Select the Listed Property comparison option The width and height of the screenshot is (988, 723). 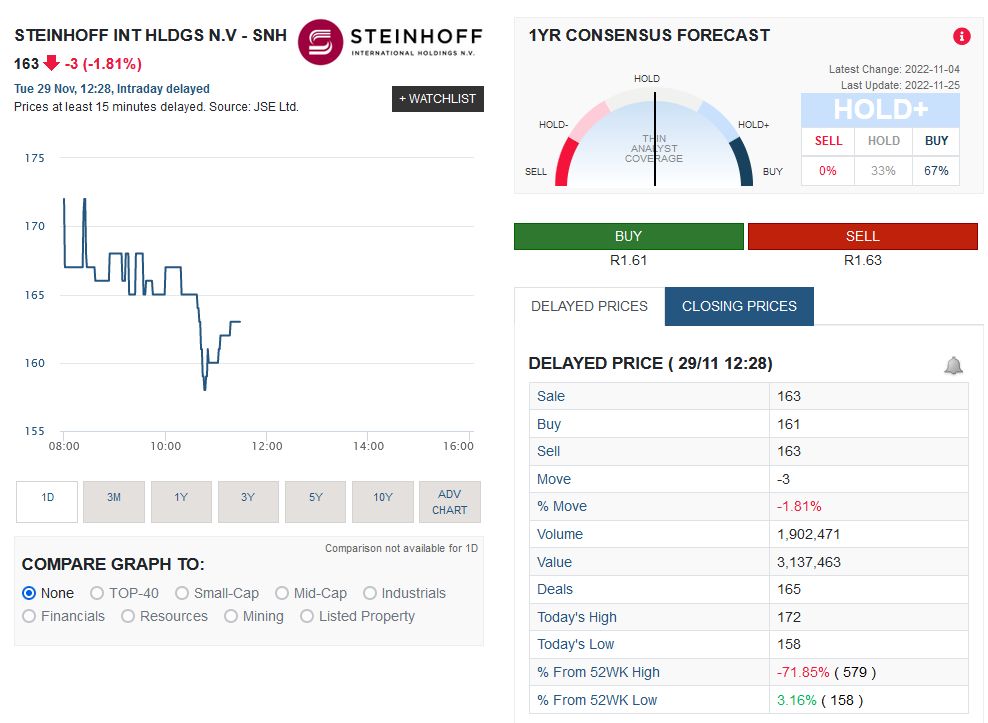307,616
